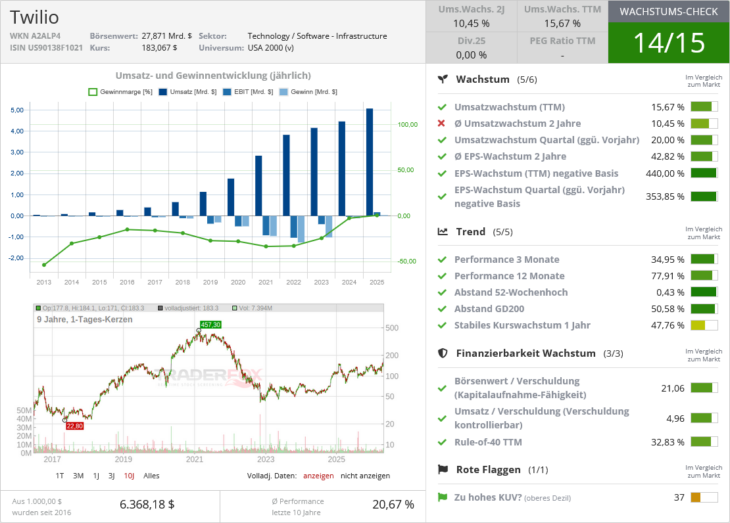Screen dimensions: 730x523
Task: Click the Ums.Wachs. 2J value 10,45 %
Action: 471,23
